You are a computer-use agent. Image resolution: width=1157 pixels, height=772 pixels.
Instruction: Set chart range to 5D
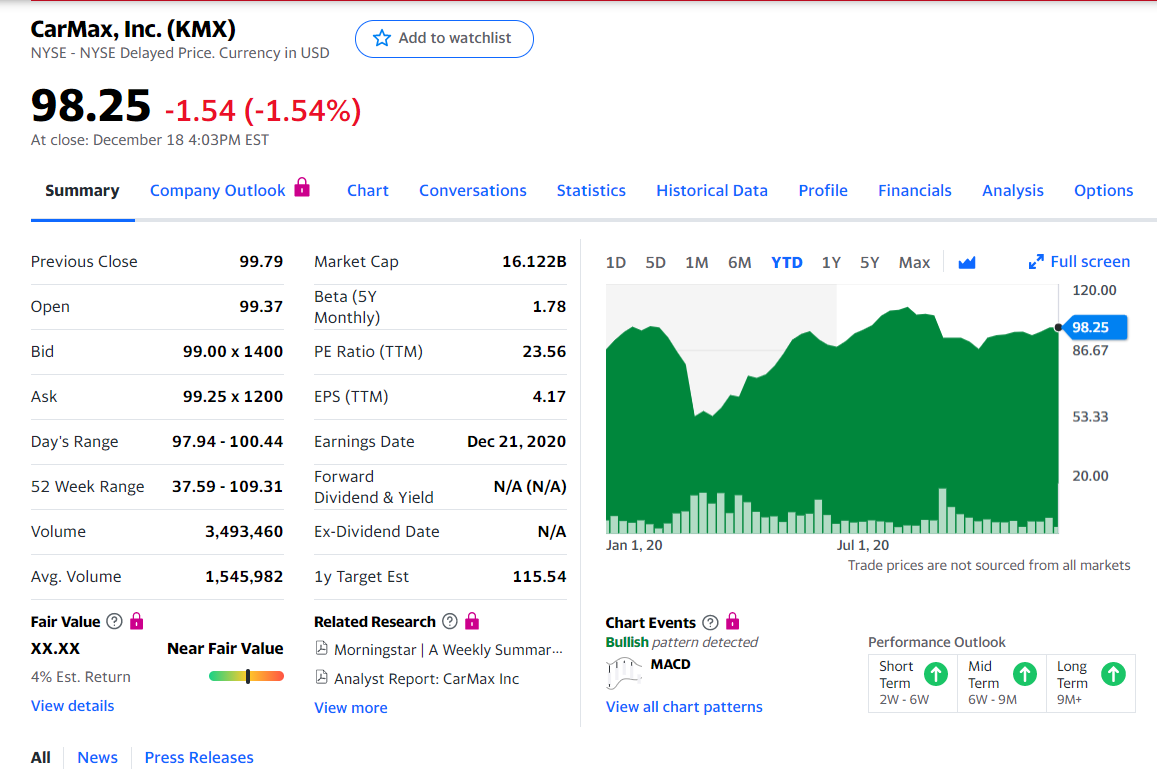click(x=655, y=263)
